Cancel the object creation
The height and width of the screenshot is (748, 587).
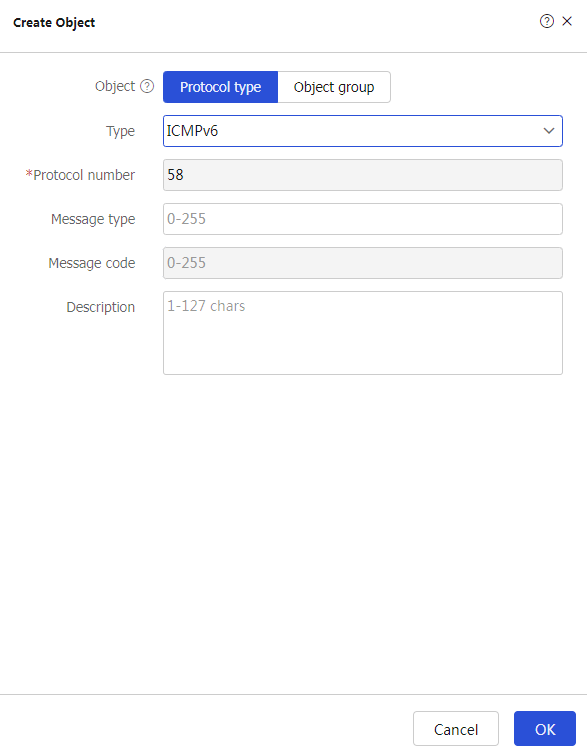coord(455,729)
